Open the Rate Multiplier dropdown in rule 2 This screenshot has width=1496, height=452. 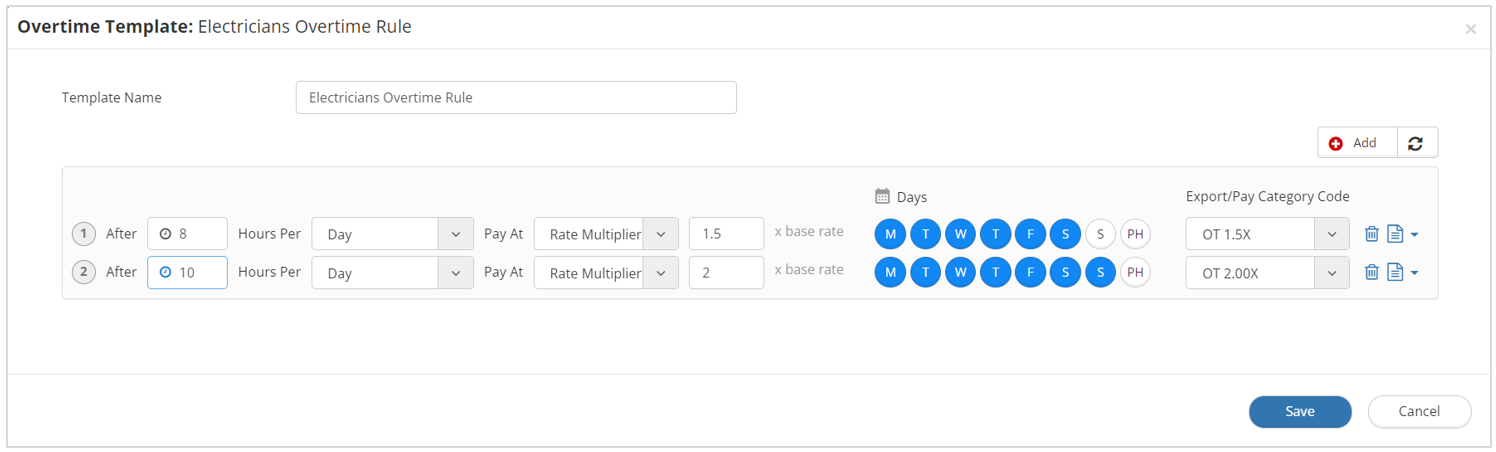[606, 272]
